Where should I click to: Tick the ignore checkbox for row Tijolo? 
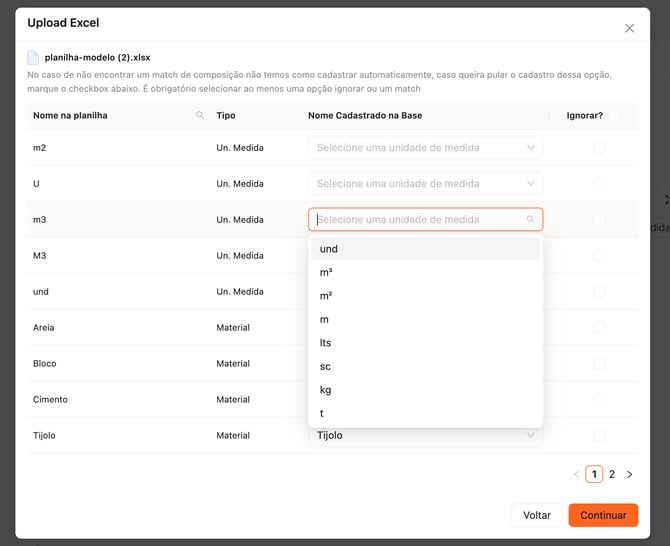click(x=599, y=436)
